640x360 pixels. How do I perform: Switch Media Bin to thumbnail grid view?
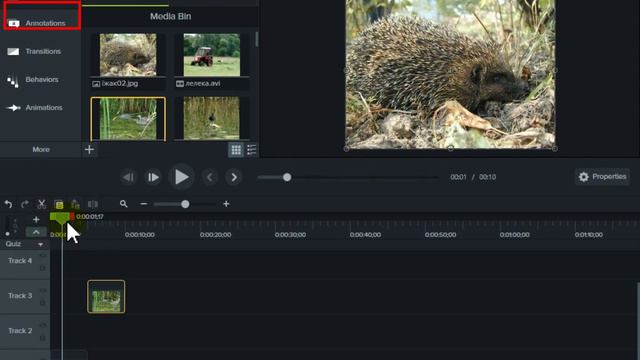click(236, 150)
